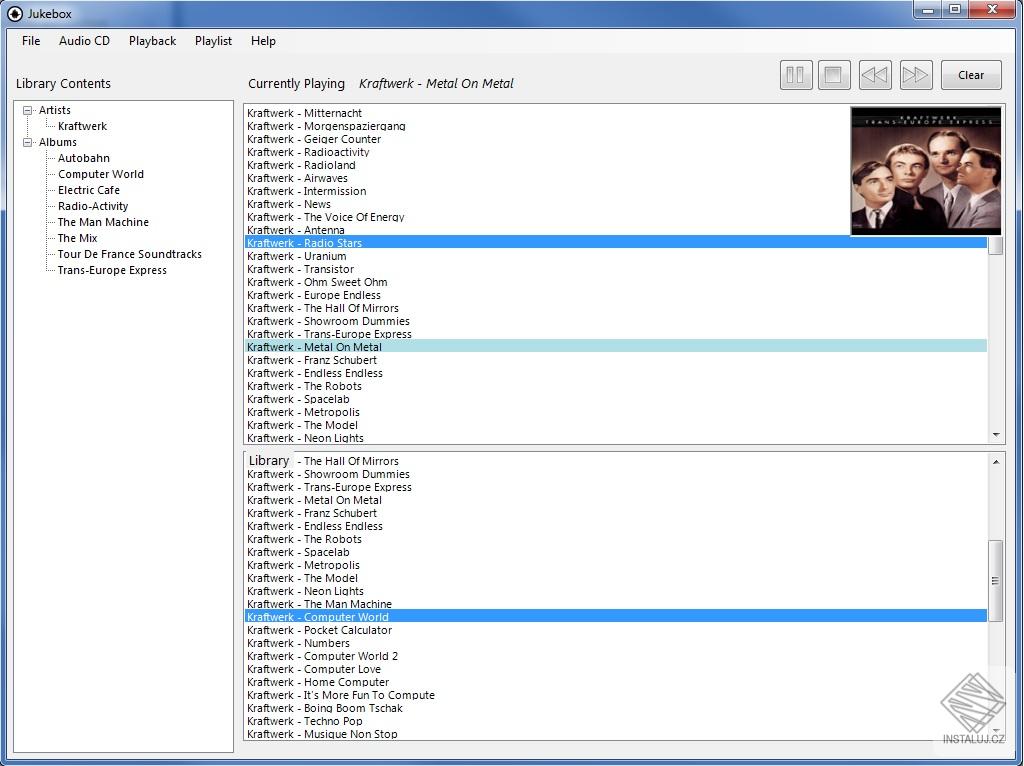This screenshot has width=1024, height=766.
Task: Open the Audio CD menu
Action: point(84,40)
